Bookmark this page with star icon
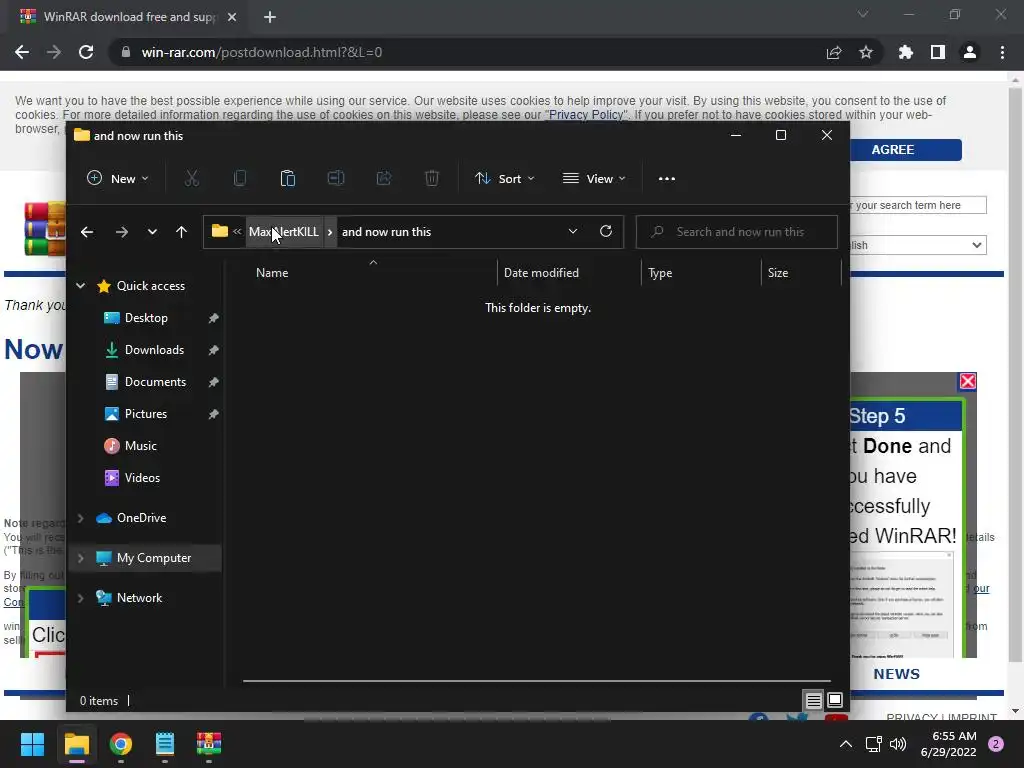 (x=866, y=52)
